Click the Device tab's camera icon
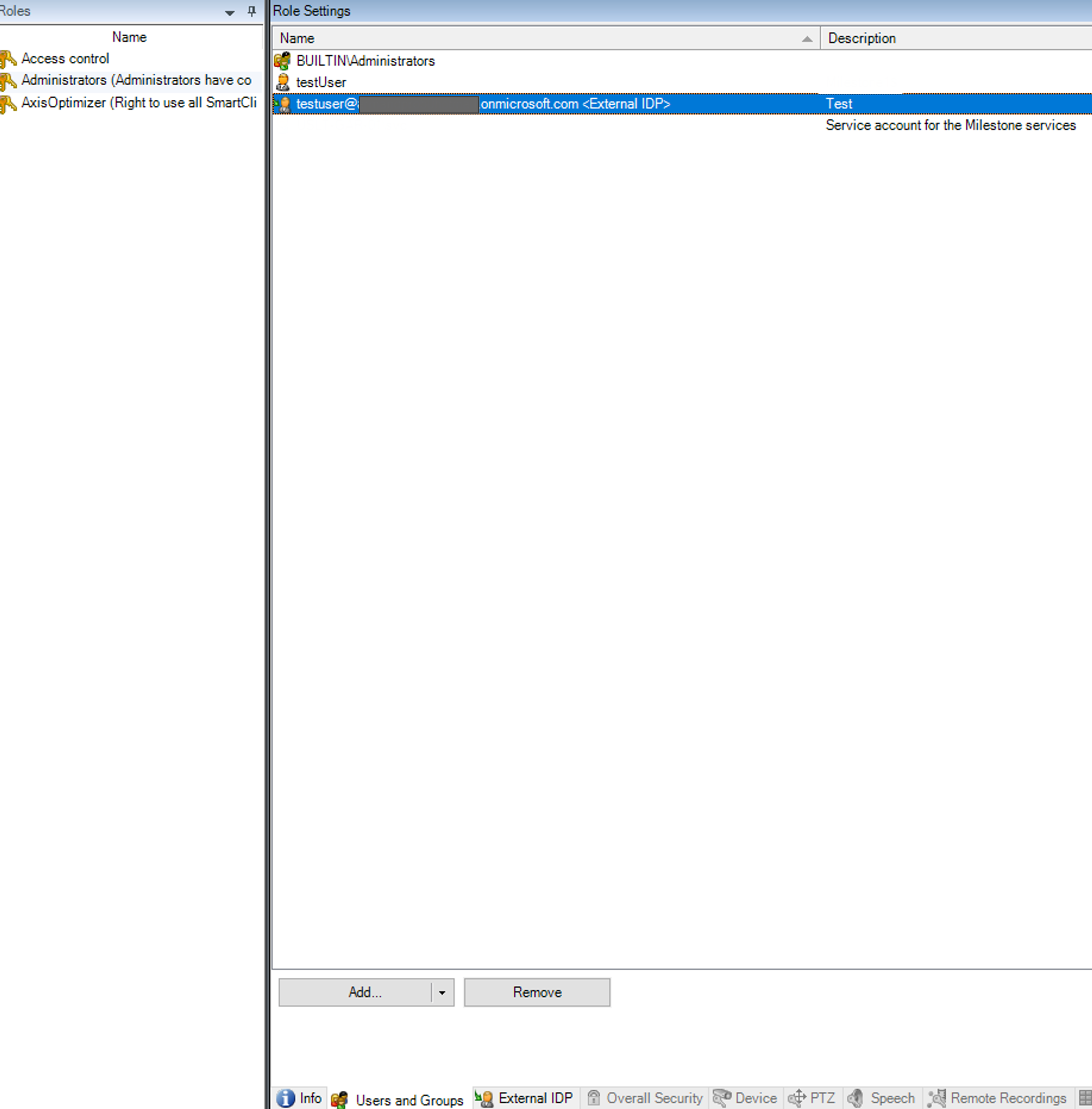This screenshot has width=1092, height=1109. (x=721, y=1098)
